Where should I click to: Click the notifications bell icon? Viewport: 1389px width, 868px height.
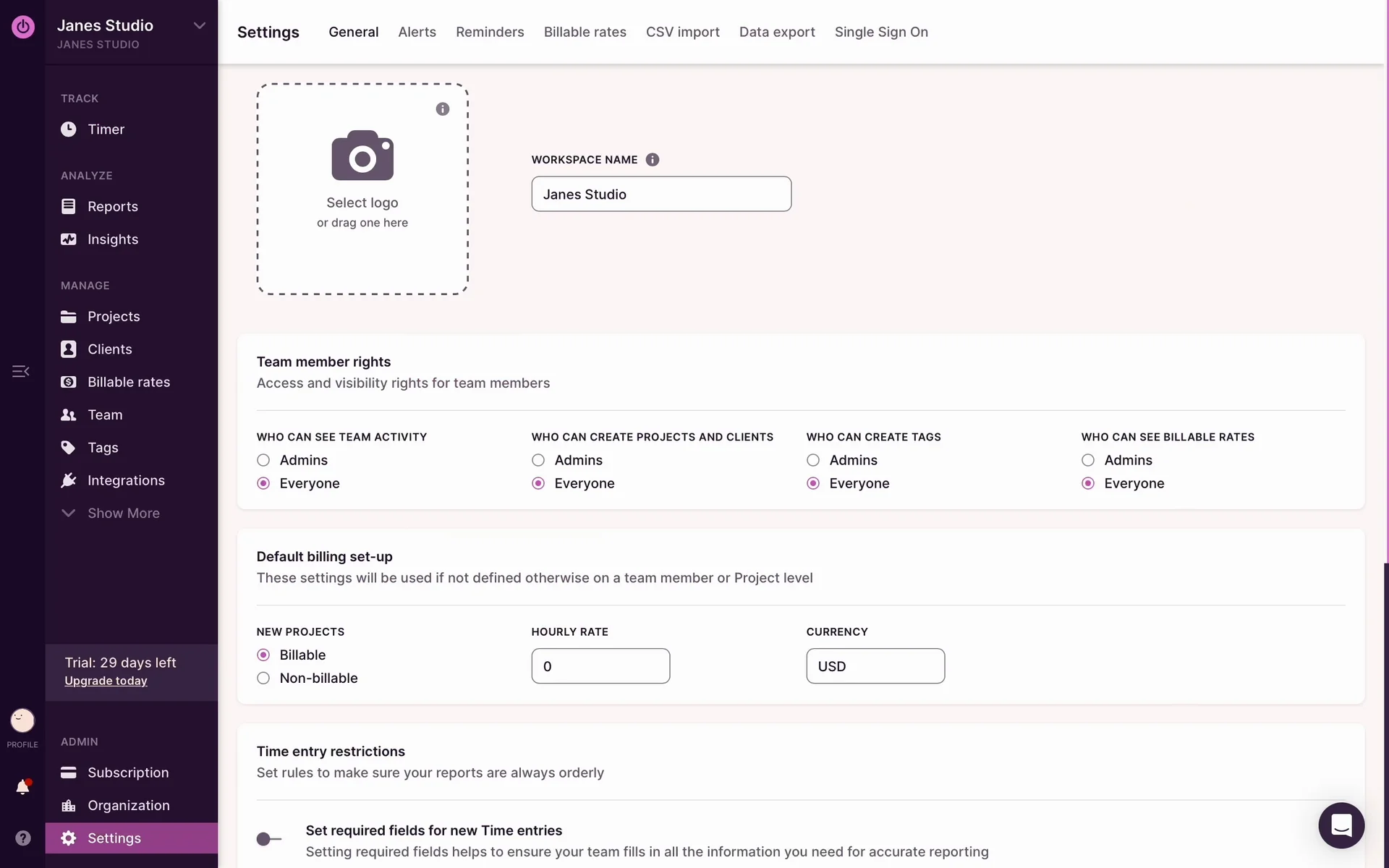[x=22, y=787]
